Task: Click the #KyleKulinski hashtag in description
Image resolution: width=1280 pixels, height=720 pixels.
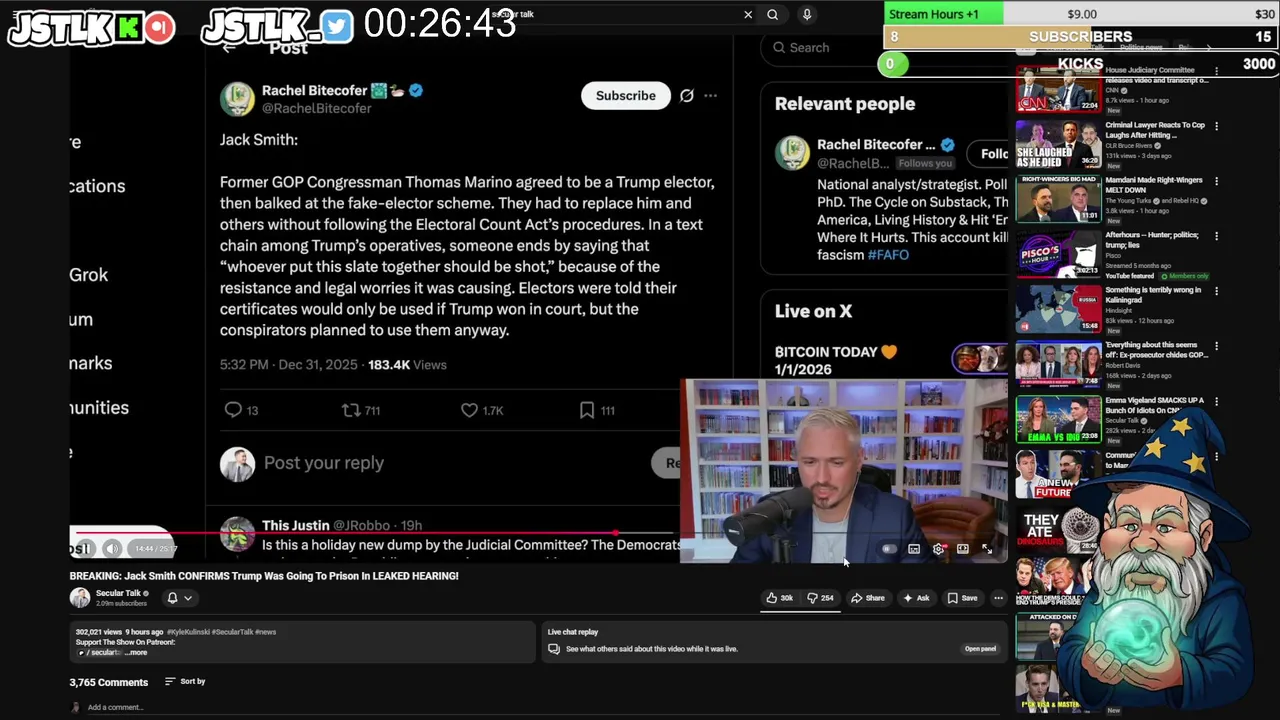Action: (187, 632)
